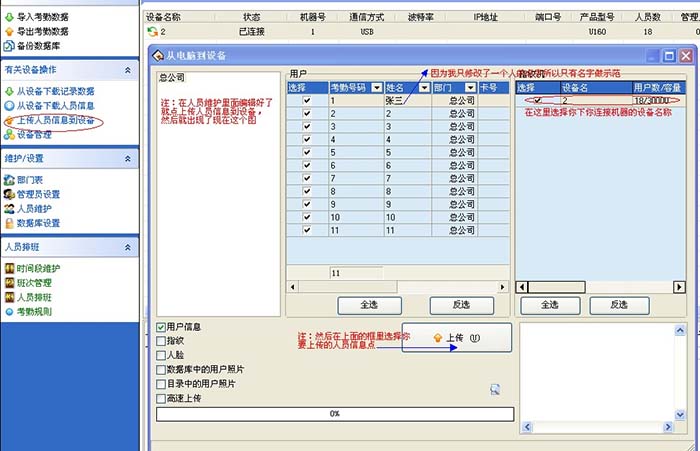Viewport: 700px width, 451px height.
Task: Click the 0% upload progress bar
Action: (x=335, y=414)
